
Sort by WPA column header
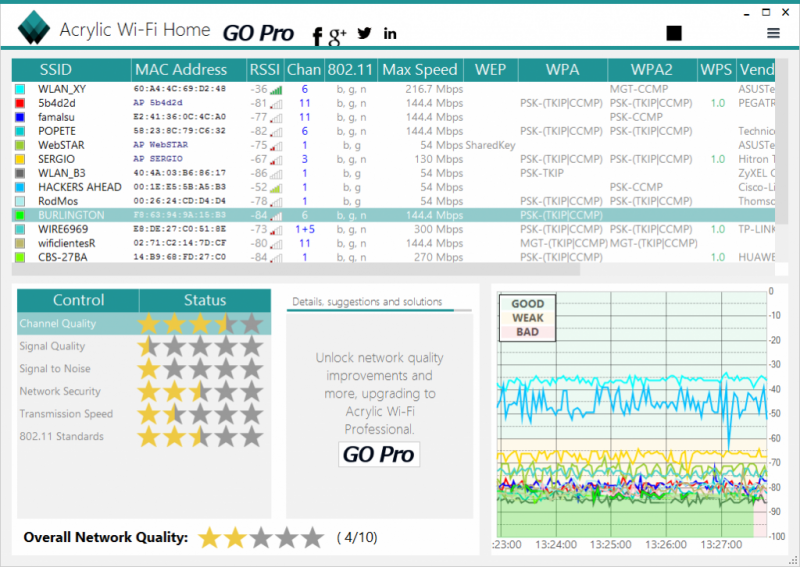tap(563, 70)
